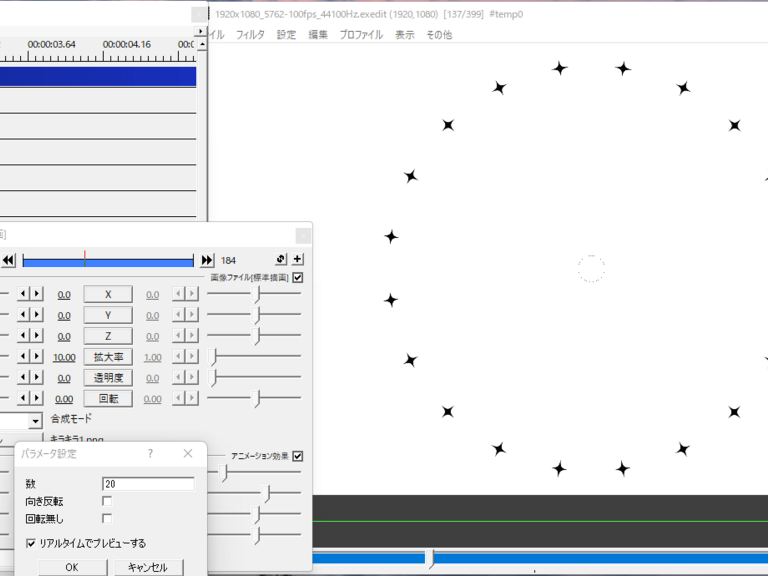The width and height of the screenshot is (768, 576).
Task: Close the パラメータ設定 dialog
Action: tap(188, 454)
